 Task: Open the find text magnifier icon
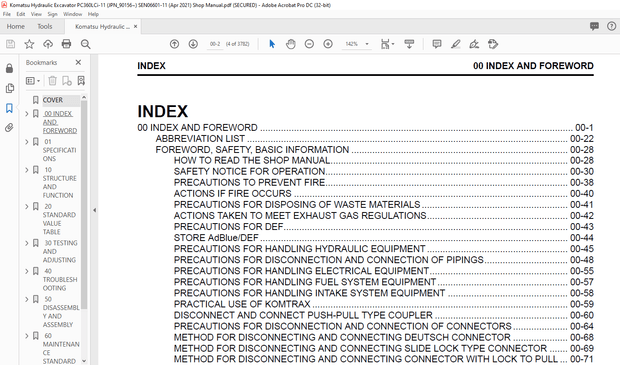(x=85, y=44)
